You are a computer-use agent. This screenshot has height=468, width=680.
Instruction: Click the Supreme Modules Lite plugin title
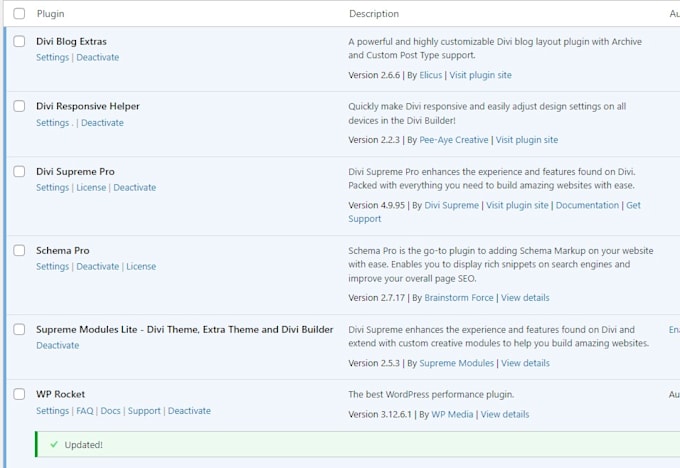(185, 329)
